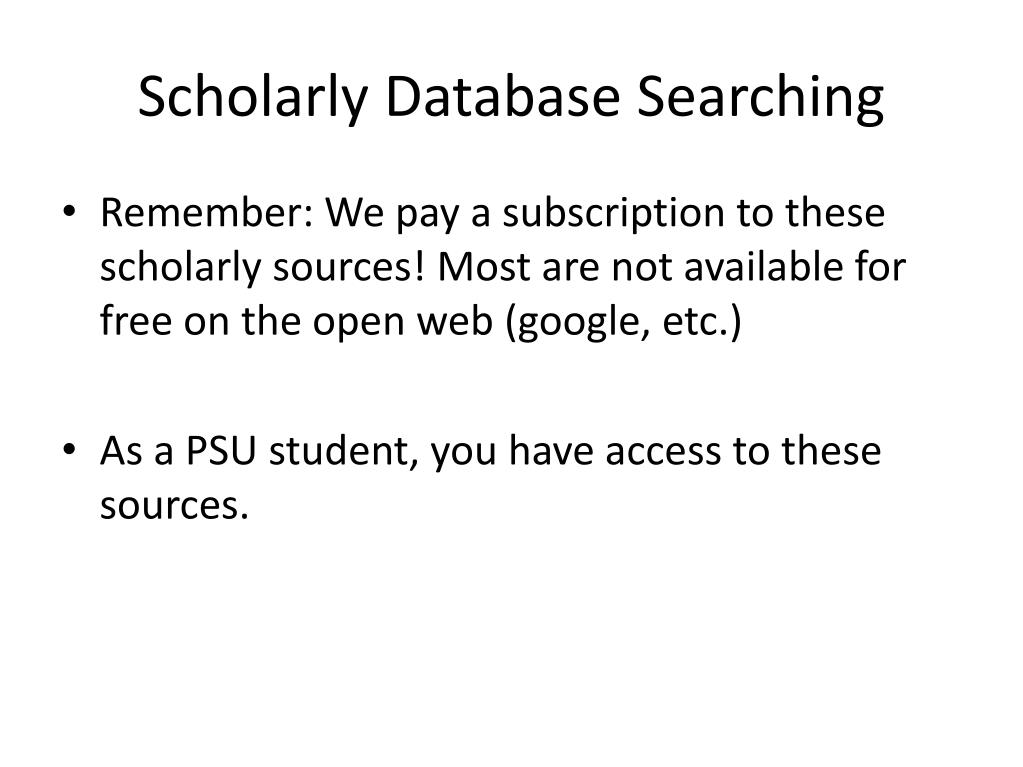Click 'As a' starting second bullet
Image resolution: width=1023 pixels, height=767 pixels.
coord(136,451)
